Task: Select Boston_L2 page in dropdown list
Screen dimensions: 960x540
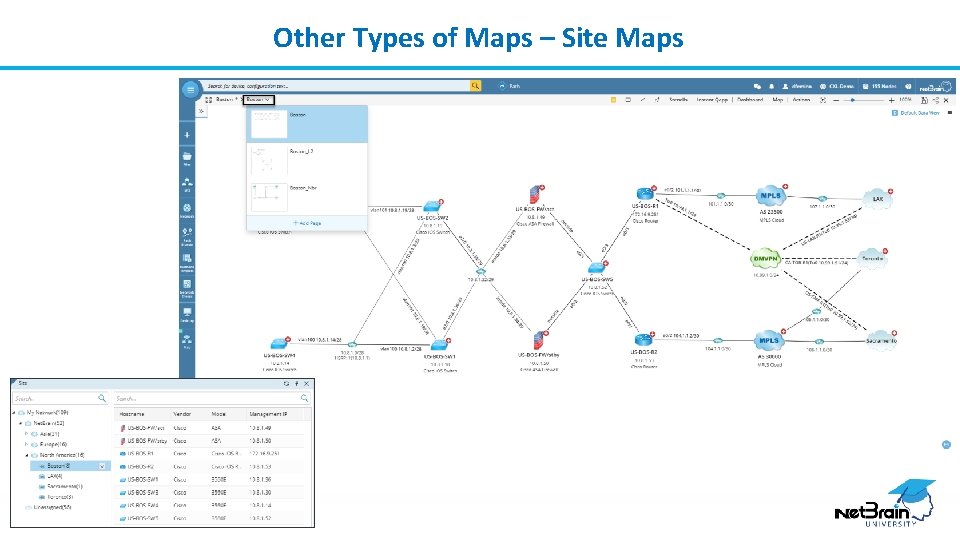Action: click(307, 160)
